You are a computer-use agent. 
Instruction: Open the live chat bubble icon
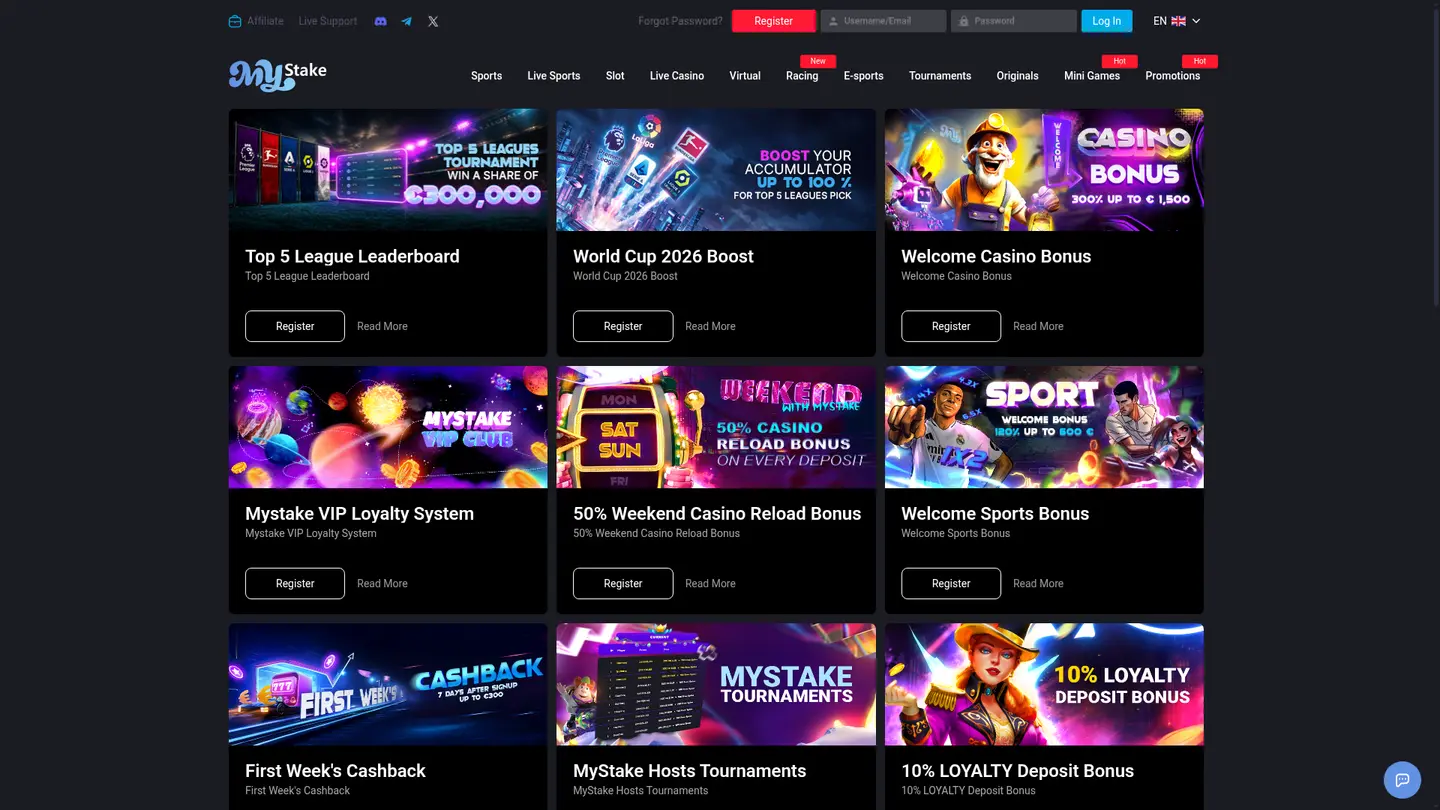pos(1402,780)
